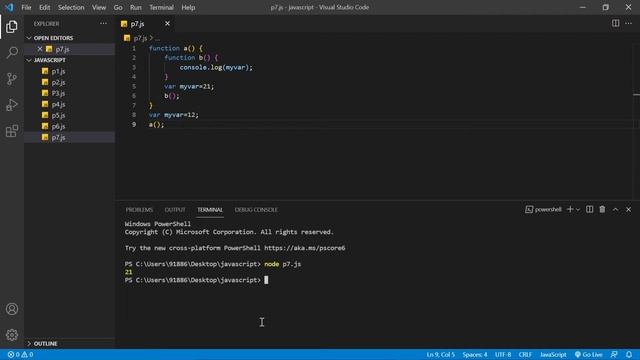Place cursor on line 8 var myvar=12
This screenshot has width=640, height=360.
point(174,115)
